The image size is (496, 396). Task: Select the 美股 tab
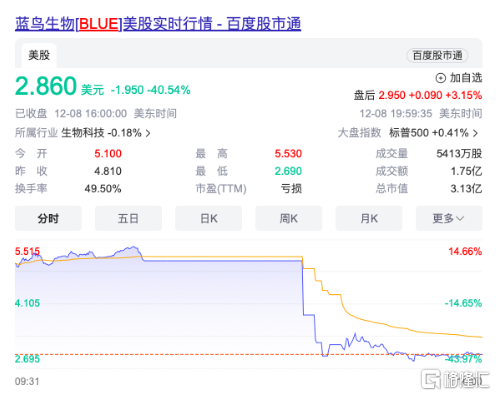click(39, 55)
